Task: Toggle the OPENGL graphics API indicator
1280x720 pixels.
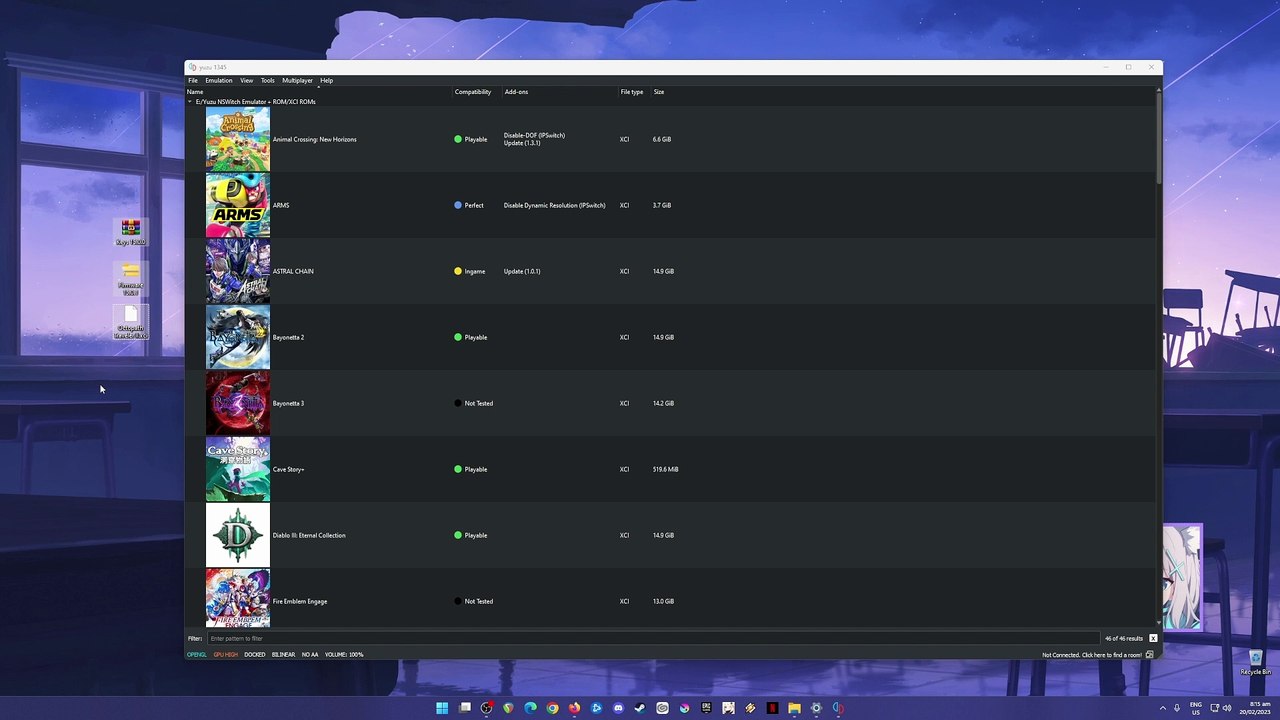Action: (x=197, y=655)
